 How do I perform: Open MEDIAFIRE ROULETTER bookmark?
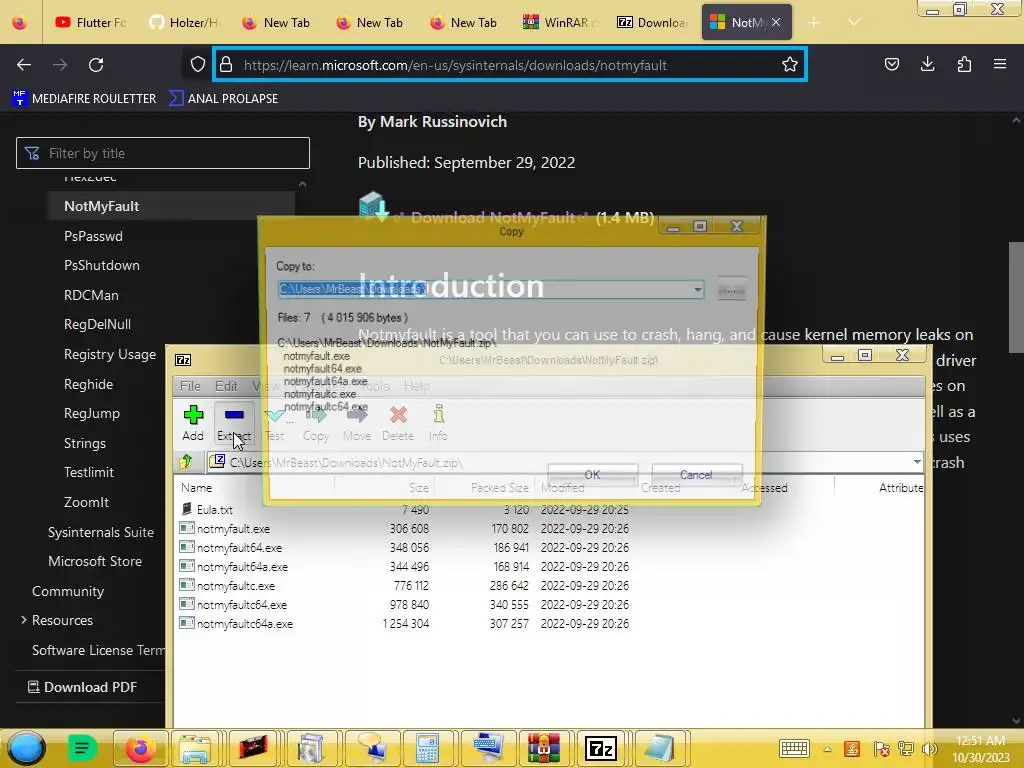click(84, 99)
